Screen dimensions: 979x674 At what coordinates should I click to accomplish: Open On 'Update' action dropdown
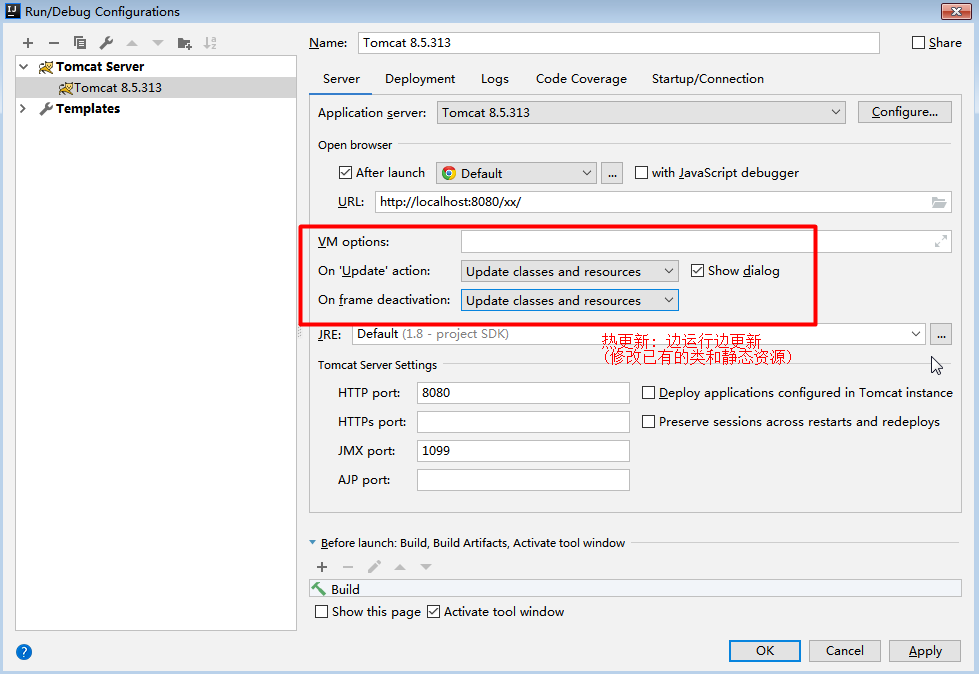click(x=569, y=271)
